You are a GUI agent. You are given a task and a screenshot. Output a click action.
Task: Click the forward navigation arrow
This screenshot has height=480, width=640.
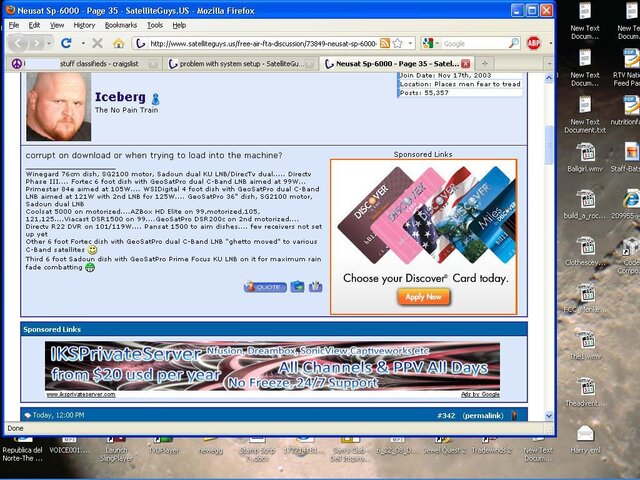pyautogui.click(x=37, y=43)
